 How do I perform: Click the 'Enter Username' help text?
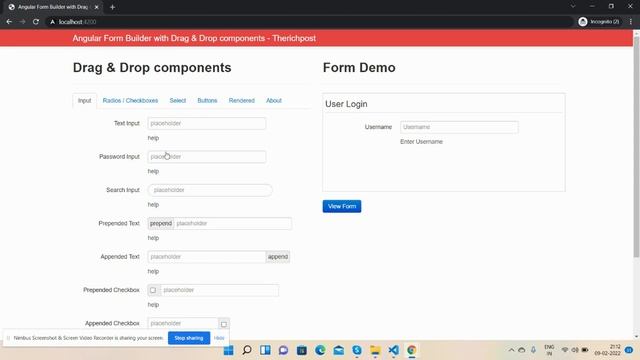421,142
